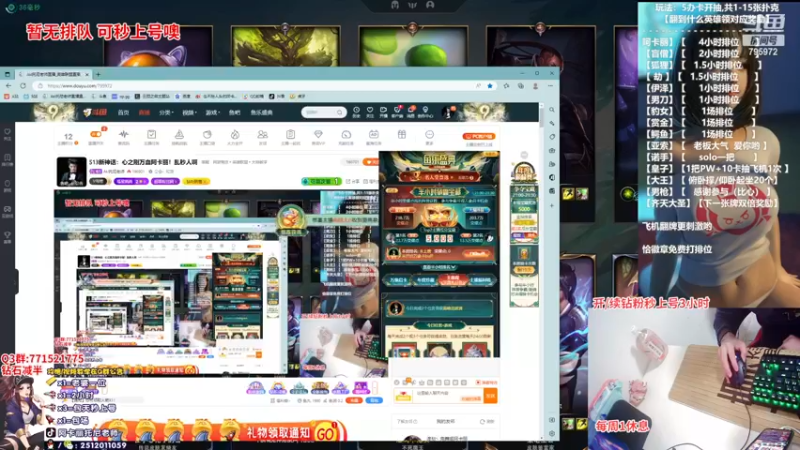The height and width of the screenshot is (450, 800).
Task: Open the 鱼吧 nav item
Action: pyautogui.click(x=235, y=112)
